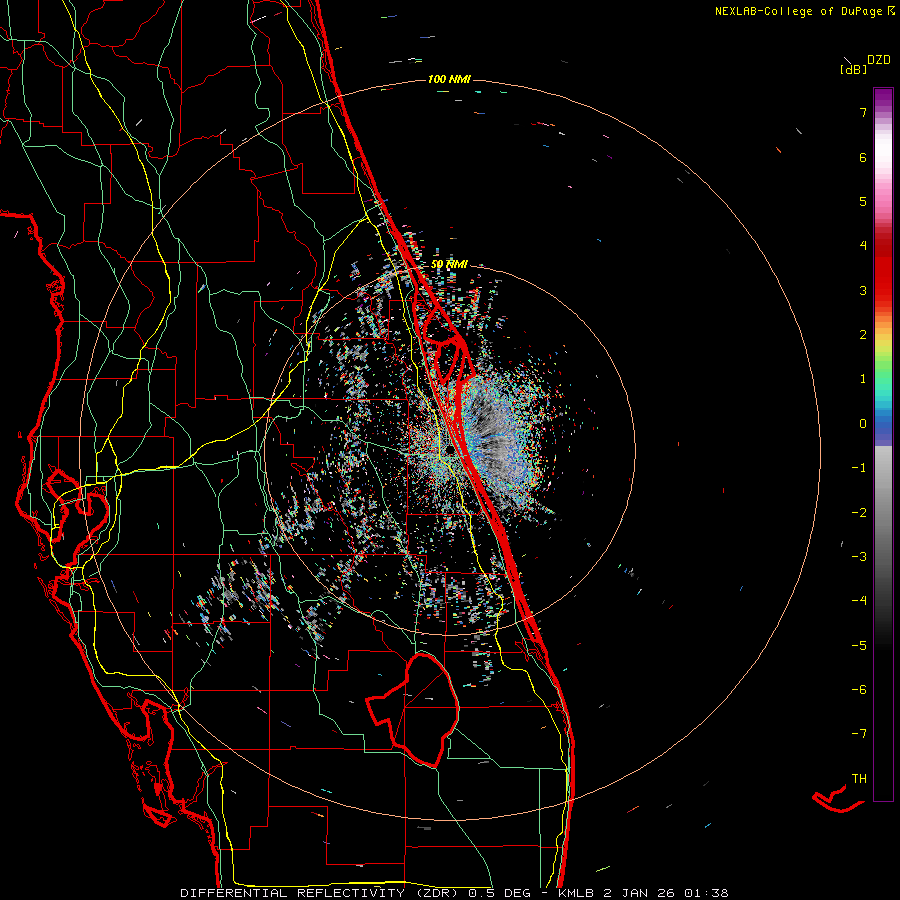Click the 'TH' label at the scale bottom

pyautogui.click(x=859, y=779)
